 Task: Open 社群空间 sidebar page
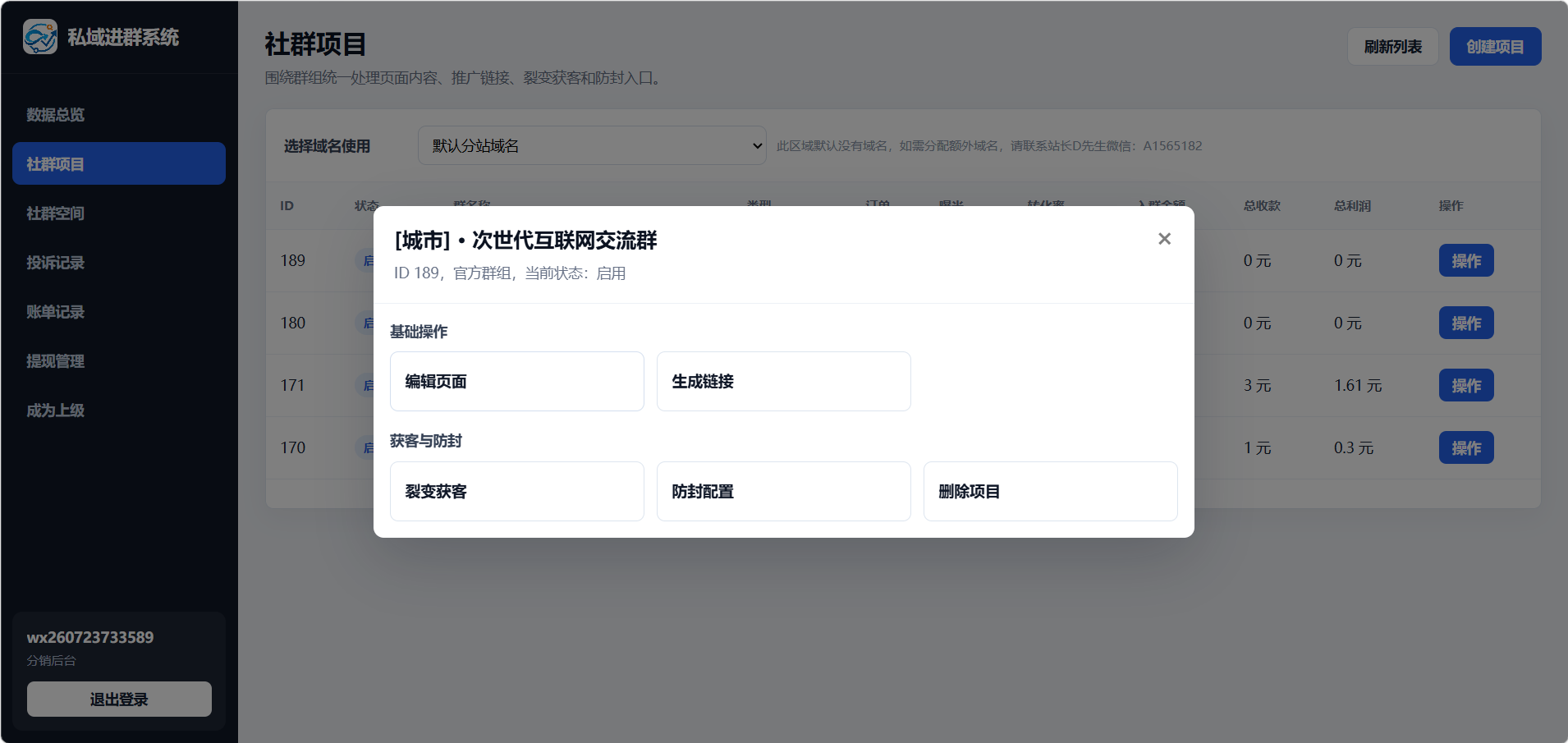[119, 213]
